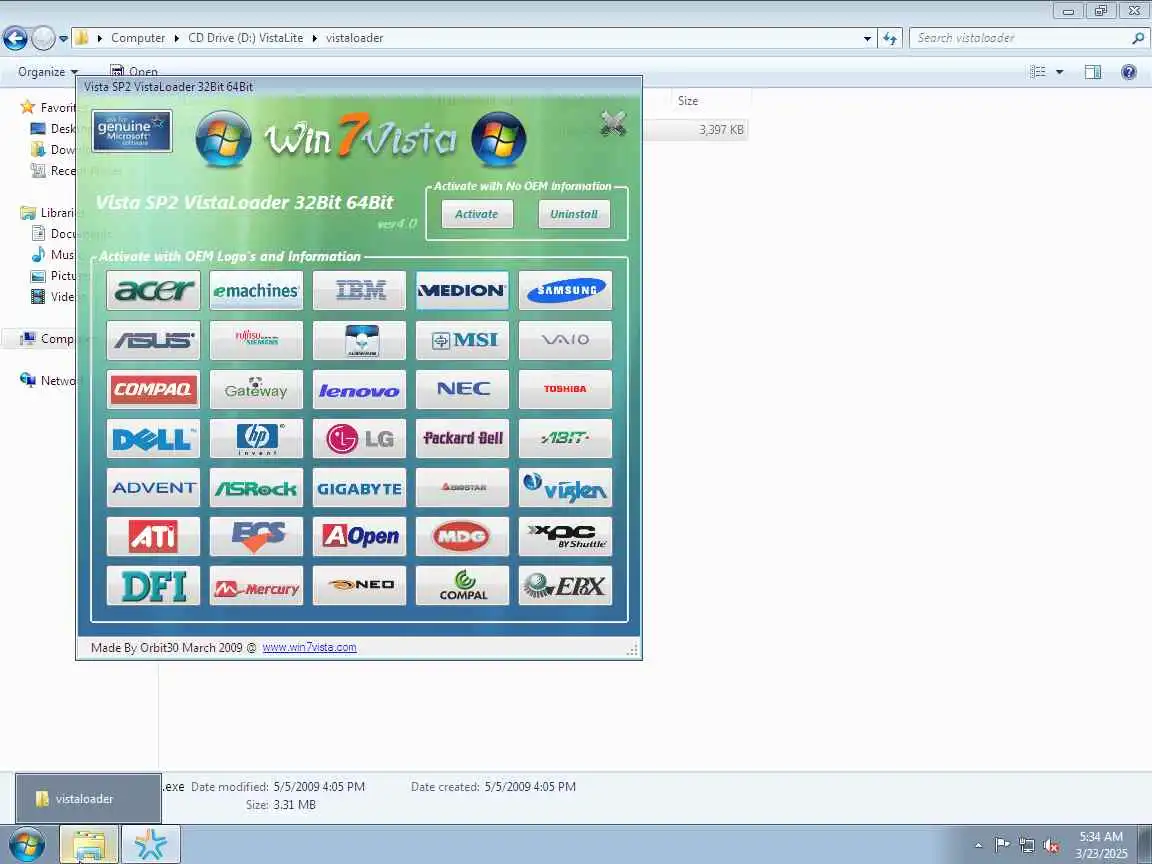The height and width of the screenshot is (864, 1152).
Task: Choose the HP OEM logo
Action: 256,439
